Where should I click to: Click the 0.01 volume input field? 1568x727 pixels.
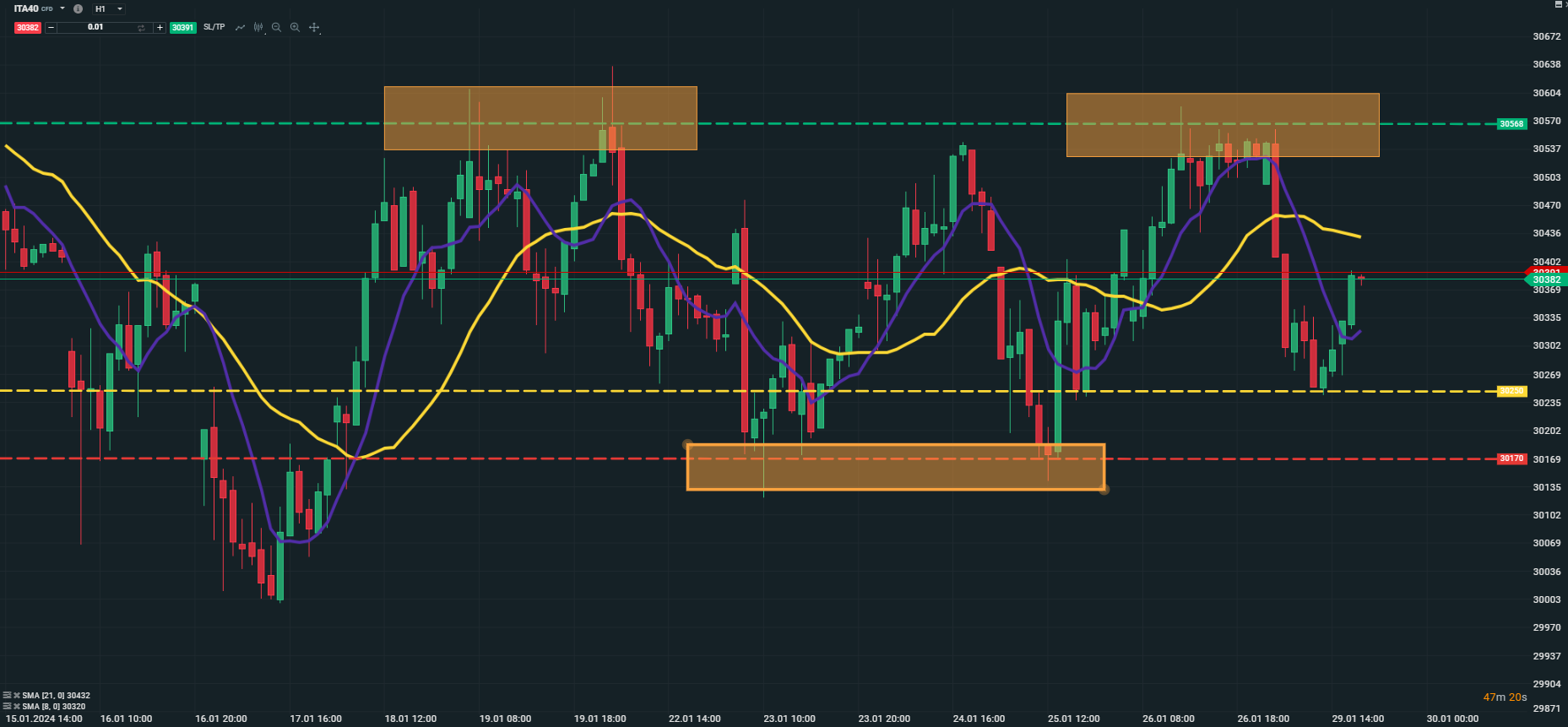pyautogui.click(x=95, y=28)
